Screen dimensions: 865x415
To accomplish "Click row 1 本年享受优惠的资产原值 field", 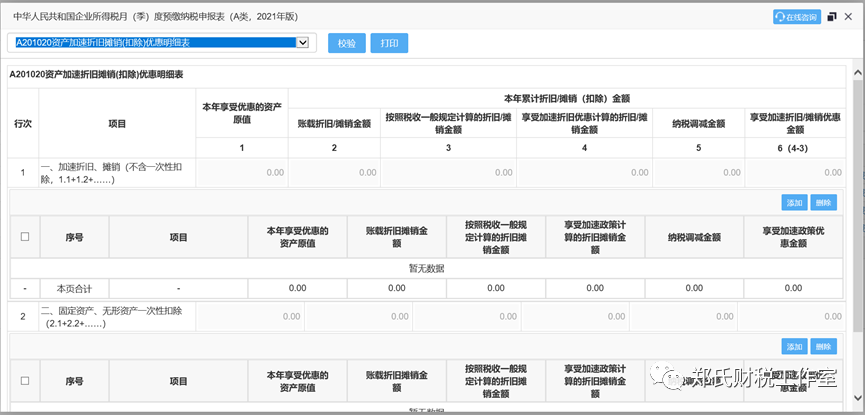I will pos(242,173).
